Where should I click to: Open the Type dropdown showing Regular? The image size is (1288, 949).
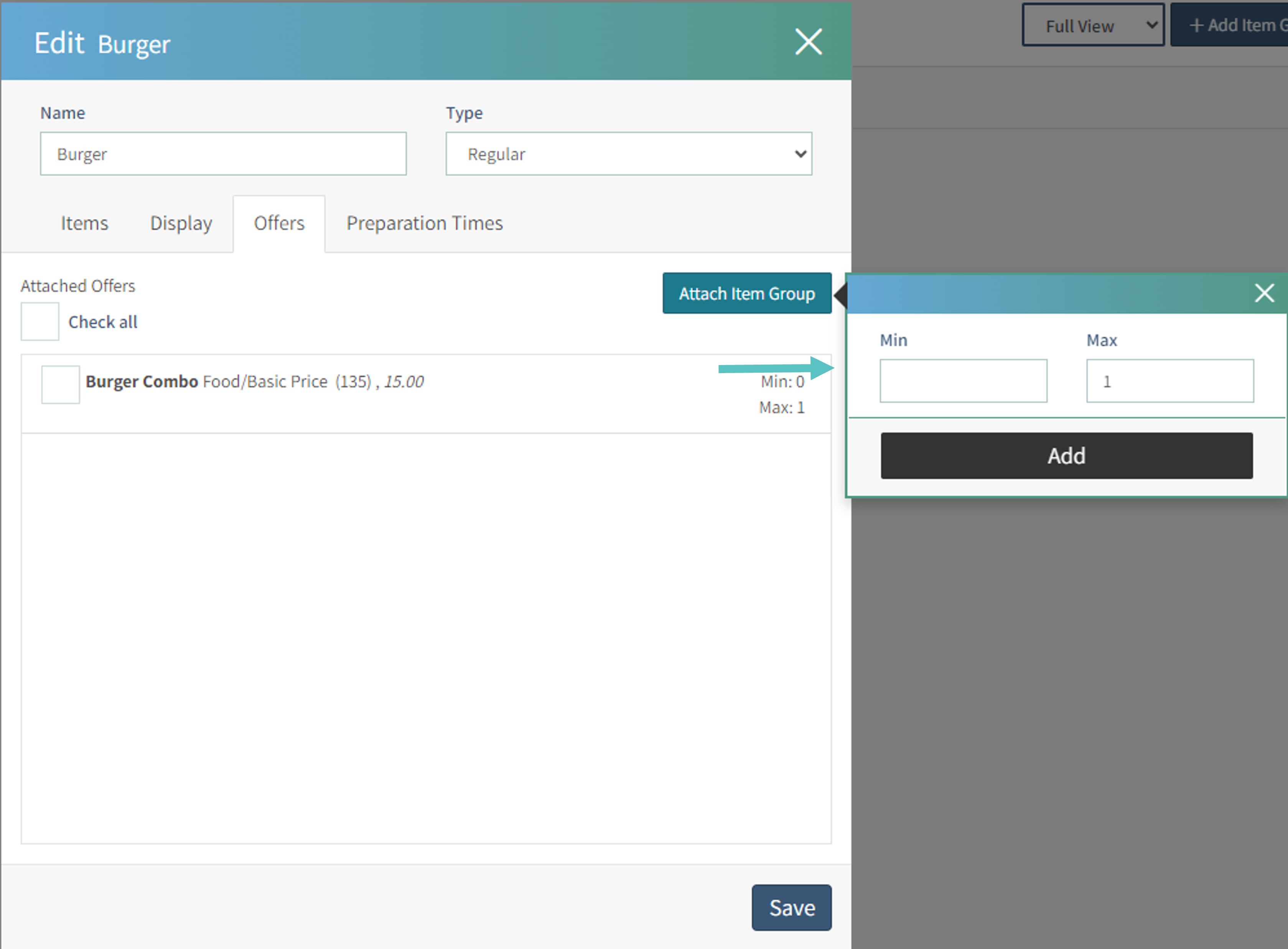pyautogui.click(x=629, y=154)
